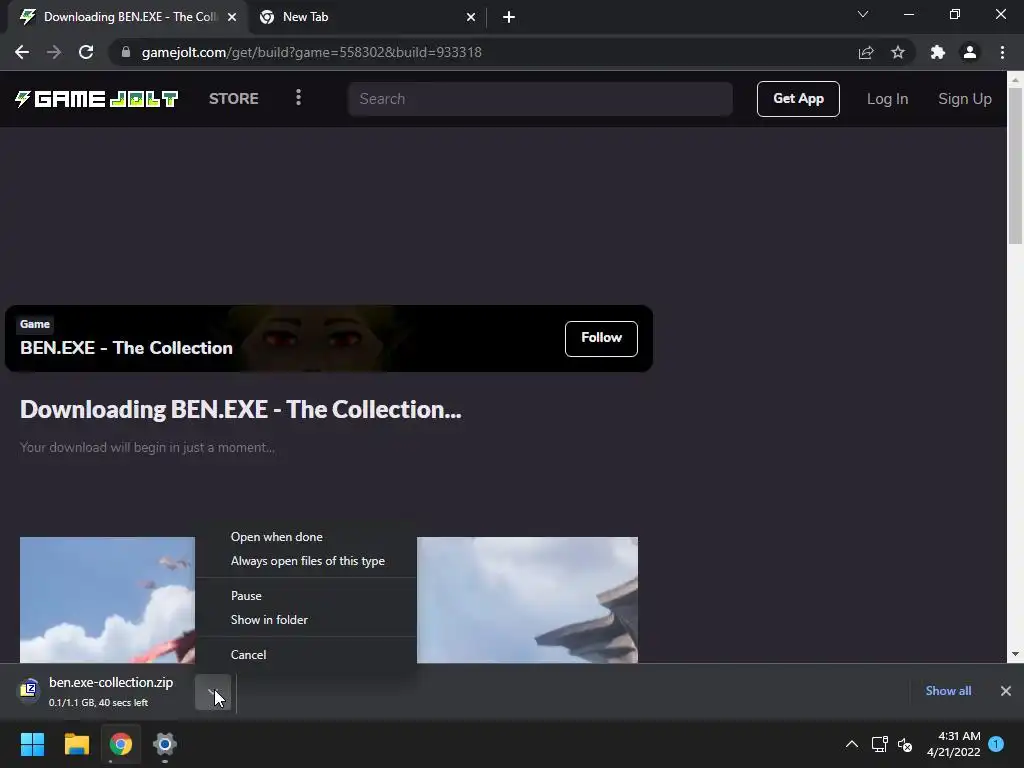This screenshot has height=768, width=1024.
Task: Click the page vertical scrollbar thumb
Action: click(1015, 165)
